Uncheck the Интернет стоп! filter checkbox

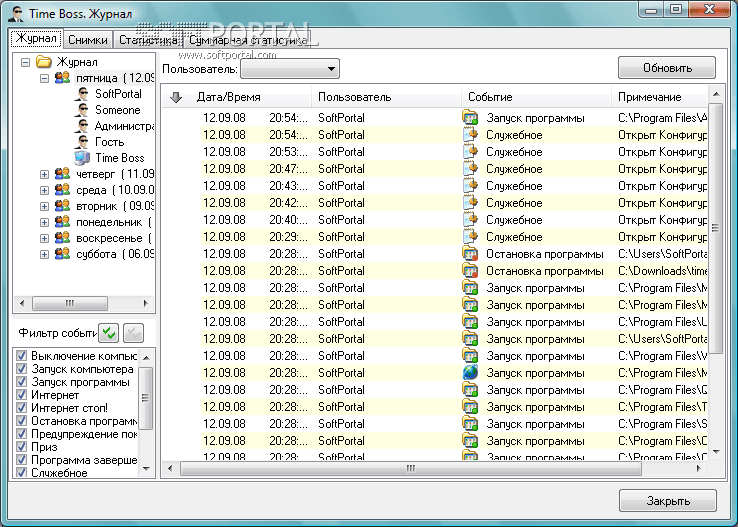coord(22,407)
